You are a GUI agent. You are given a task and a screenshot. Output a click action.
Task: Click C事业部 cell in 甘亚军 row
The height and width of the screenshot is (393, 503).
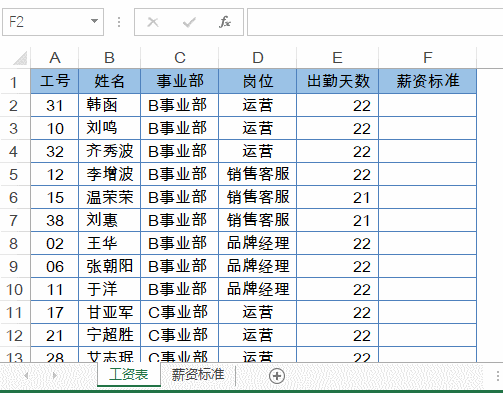pos(180,312)
